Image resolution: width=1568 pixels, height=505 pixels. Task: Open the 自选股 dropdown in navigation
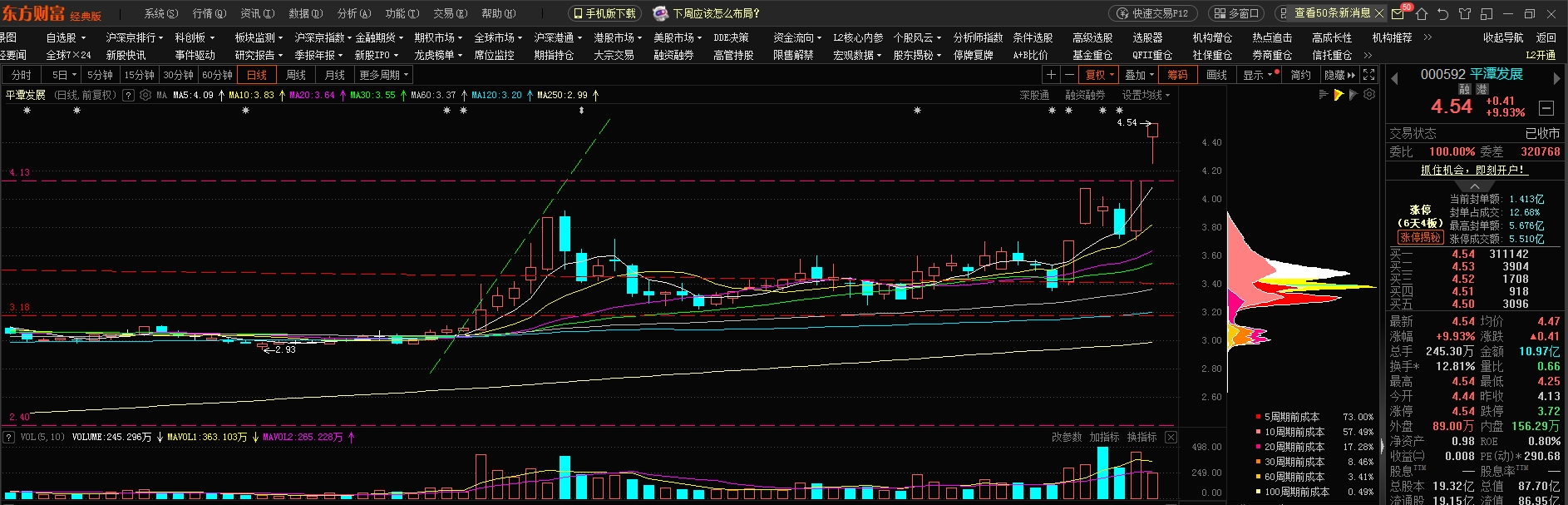click(x=66, y=37)
